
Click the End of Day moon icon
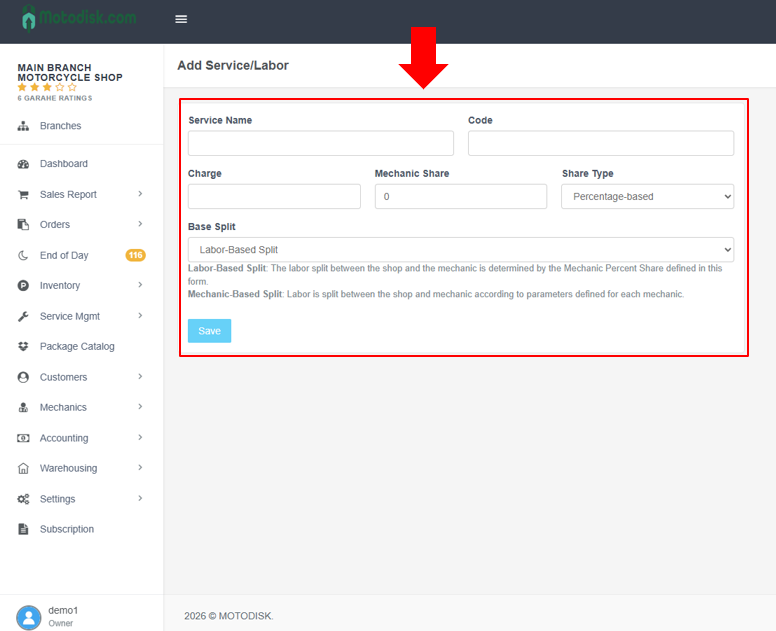pyautogui.click(x=23, y=256)
